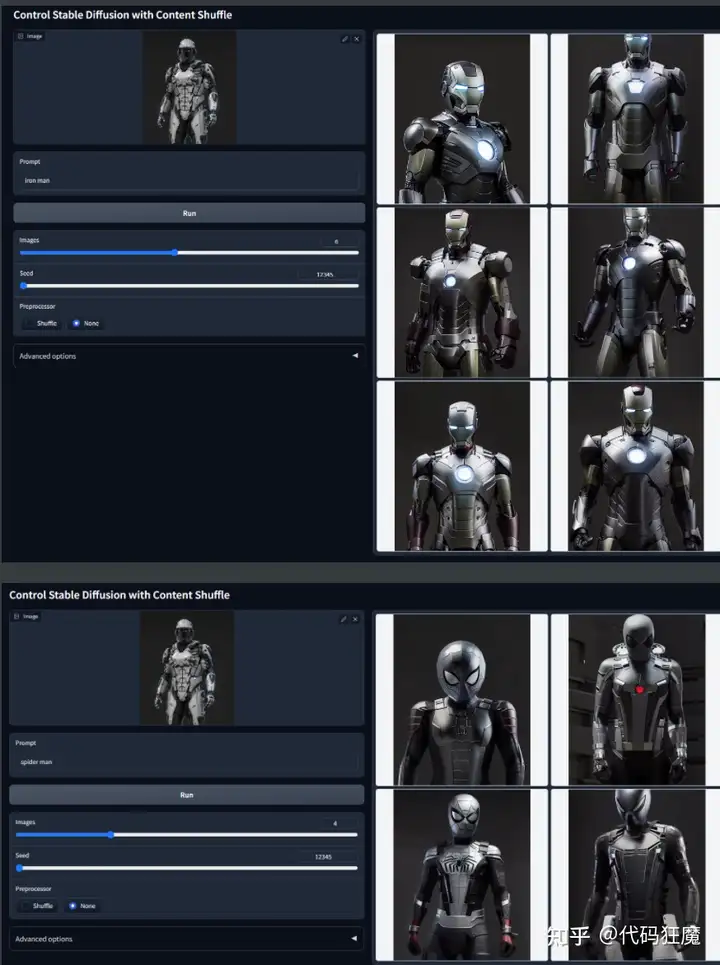Click the edit pencil icon in the iron man panel

coord(345,39)
